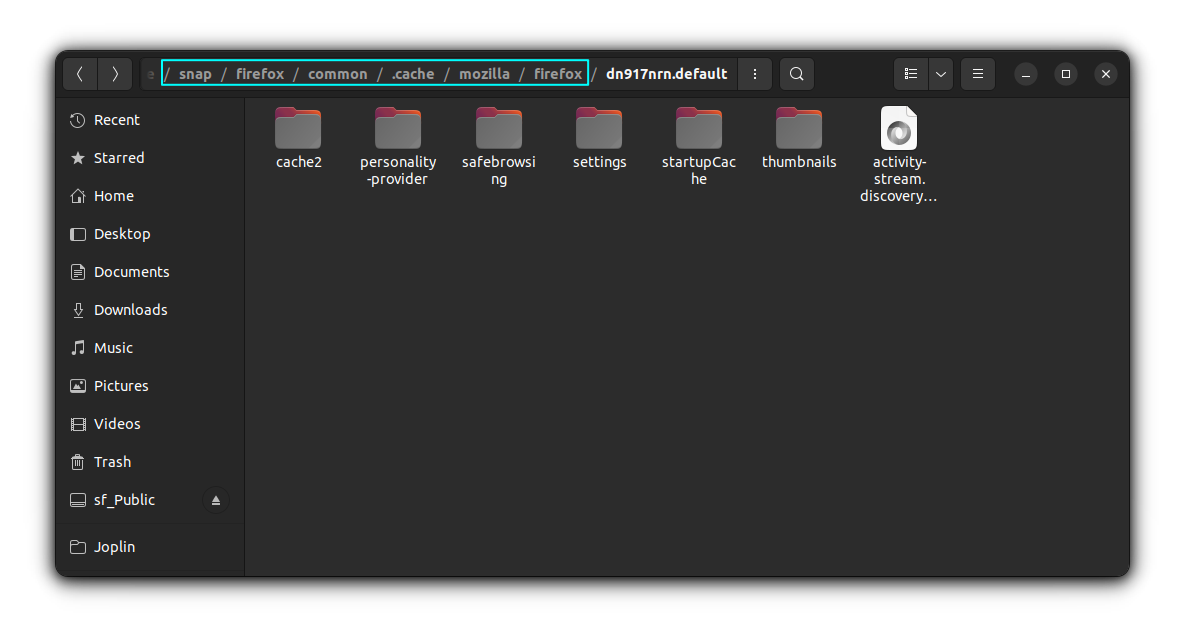Viewport: 1185px width, 637px height.
Task: Eject the sf_Public drive
Action: click(216, 499)
